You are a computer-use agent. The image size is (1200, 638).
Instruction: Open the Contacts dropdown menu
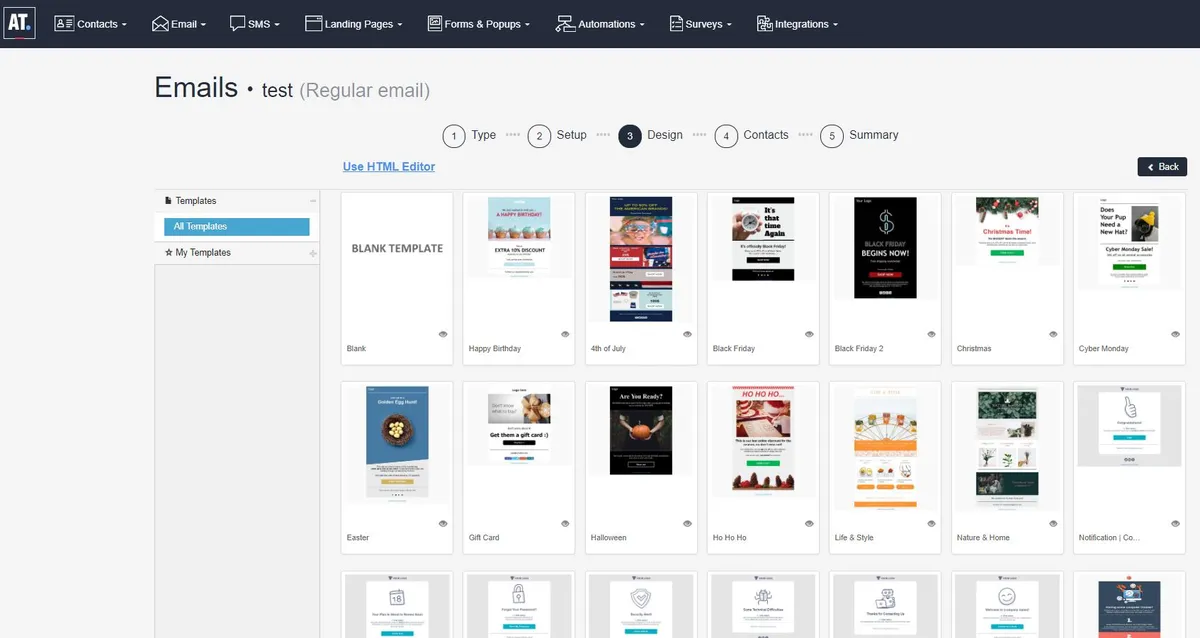click(91, 24)
